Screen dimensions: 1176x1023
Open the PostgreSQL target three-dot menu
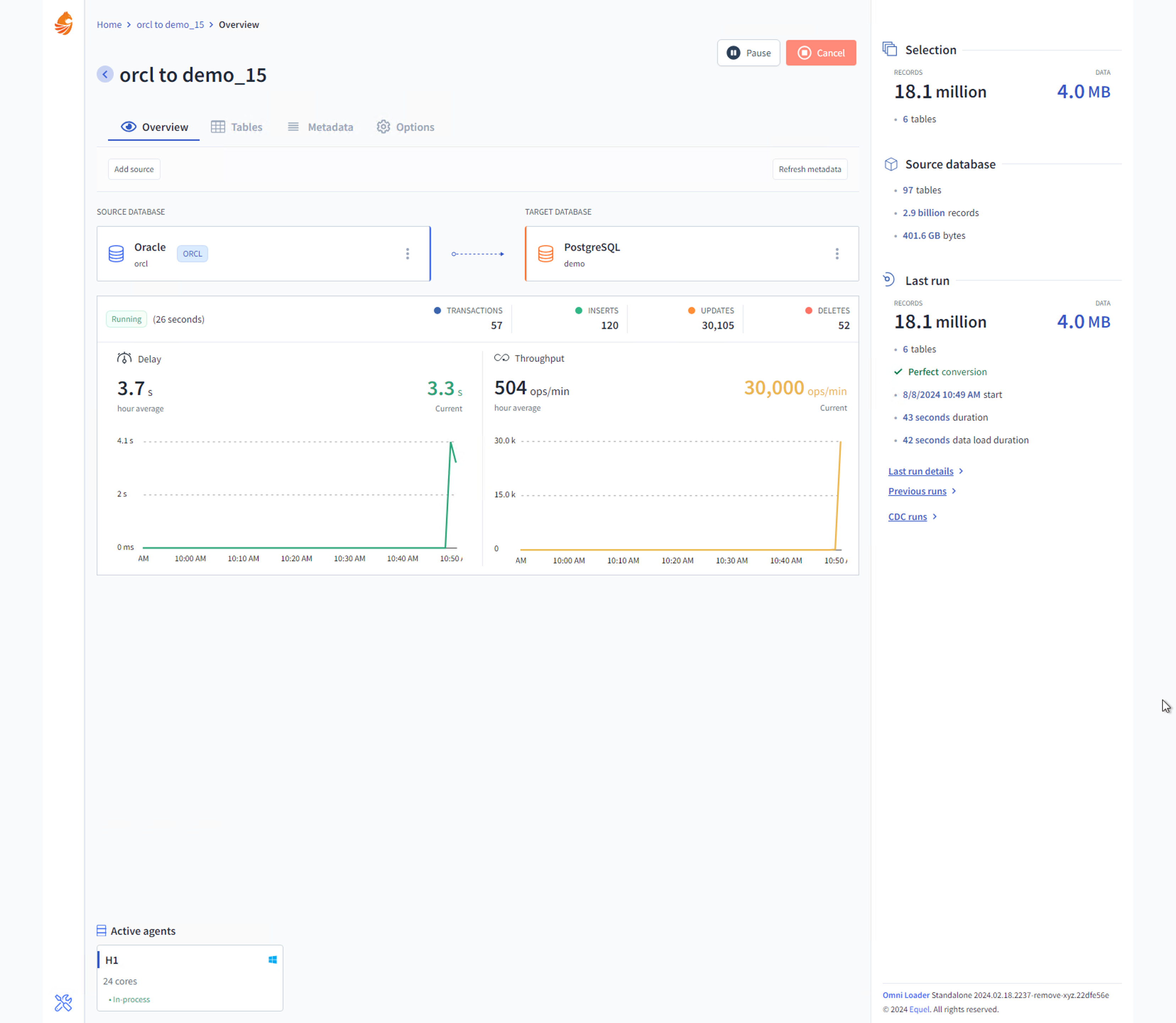coord(837,254)
